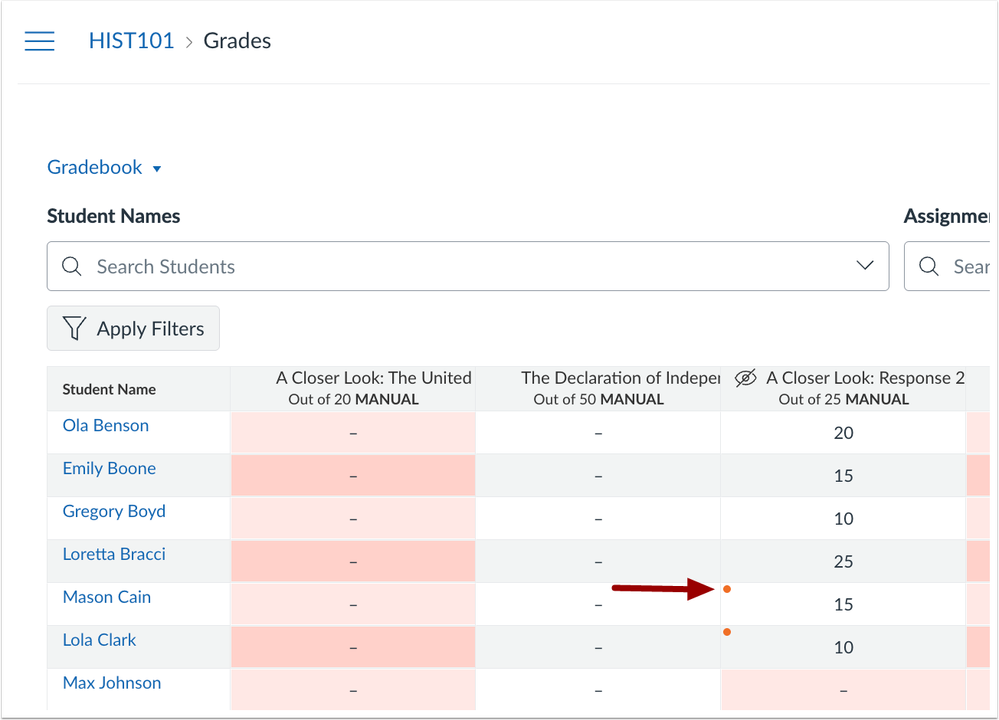Select Gregory Boyd's name link
This screenshot has height=720, width=999.
click(114, 512)
